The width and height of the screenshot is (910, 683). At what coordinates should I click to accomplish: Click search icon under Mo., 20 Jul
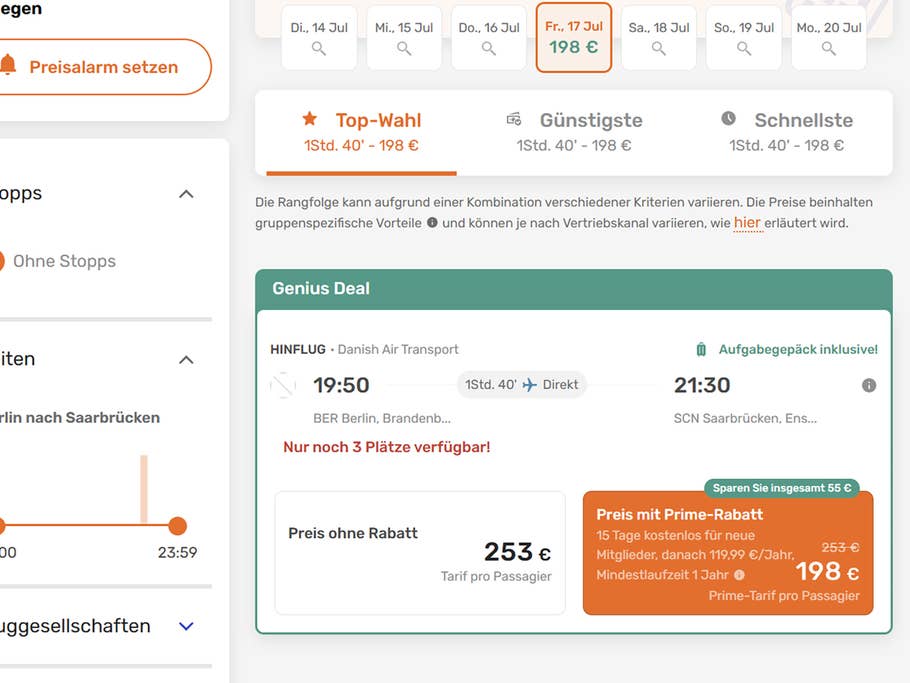(x=829, y=48)
